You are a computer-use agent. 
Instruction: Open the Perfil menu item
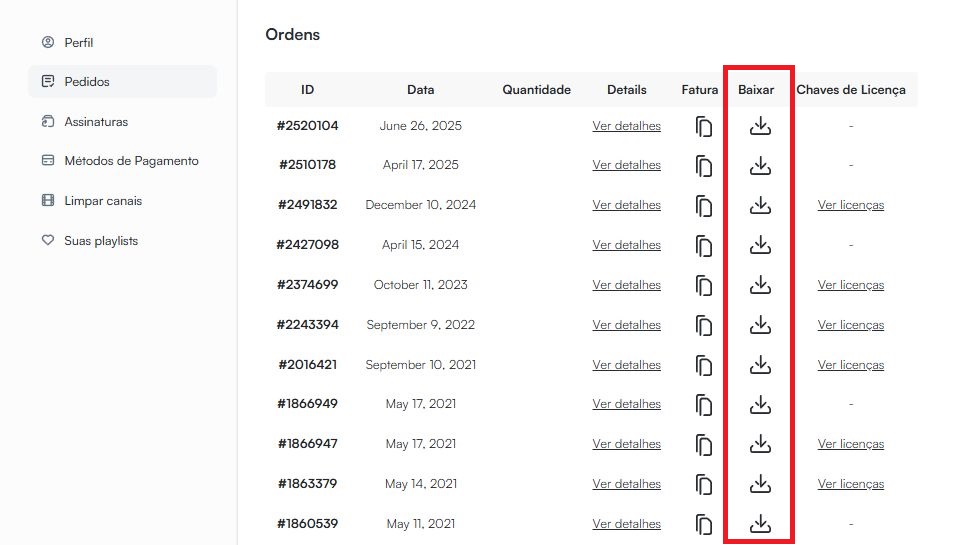tap(78, 43)
